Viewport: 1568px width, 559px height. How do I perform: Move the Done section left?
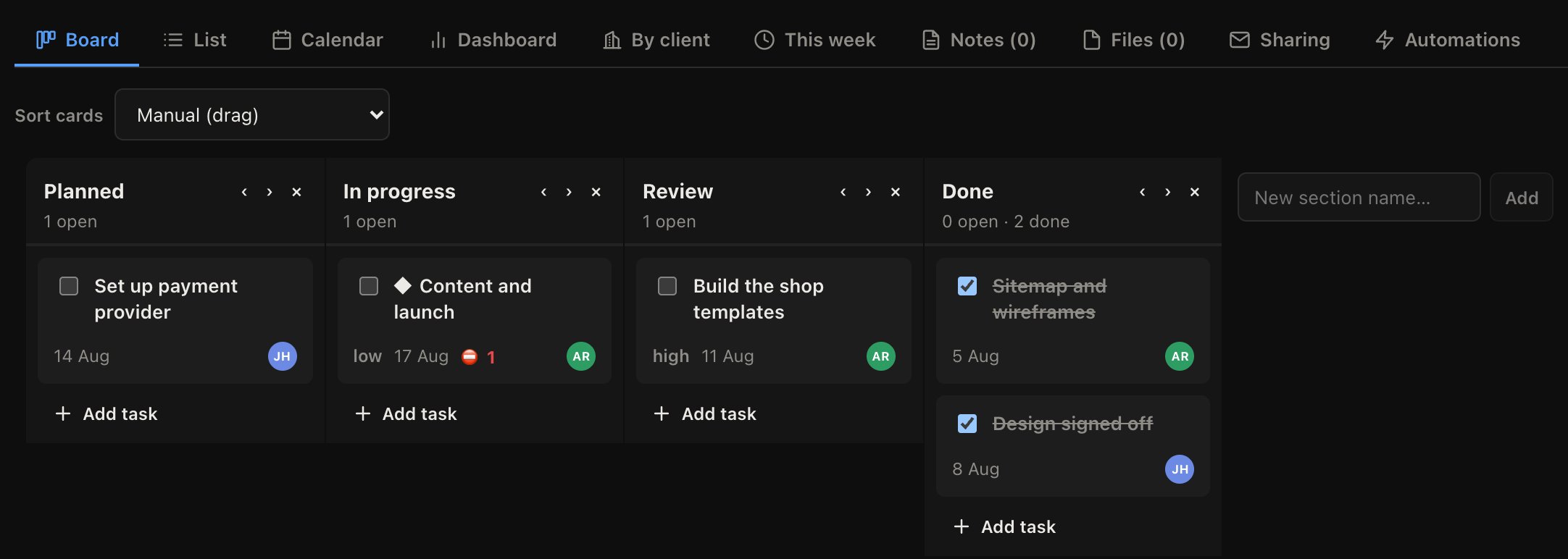click(x=1143, y=192)
